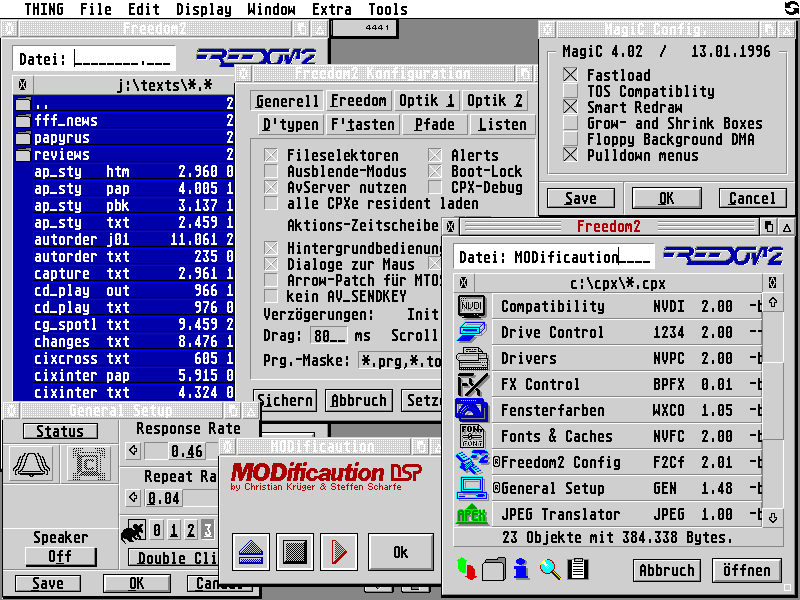Enable TOS Compatiblity checkbox

tap(570, 91)
